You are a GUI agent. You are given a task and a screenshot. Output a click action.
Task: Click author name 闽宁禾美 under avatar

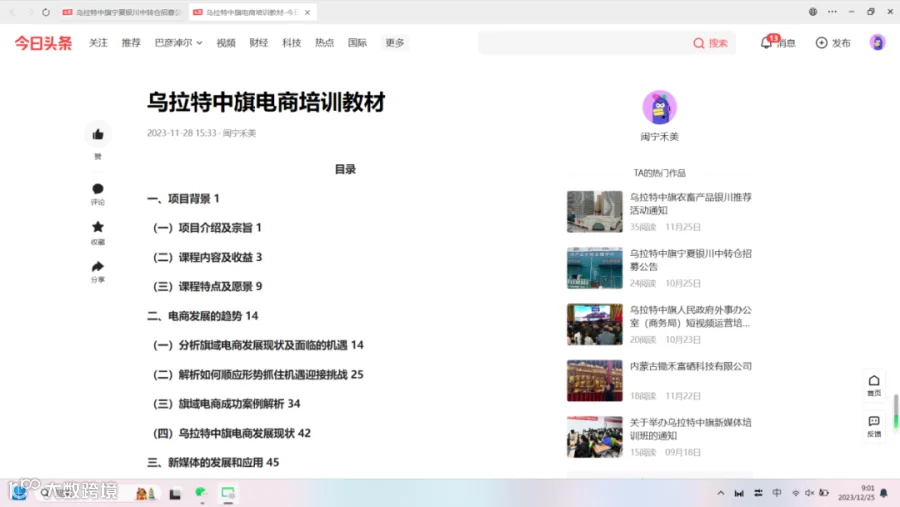pyautogui.click(x=660, y=137)
